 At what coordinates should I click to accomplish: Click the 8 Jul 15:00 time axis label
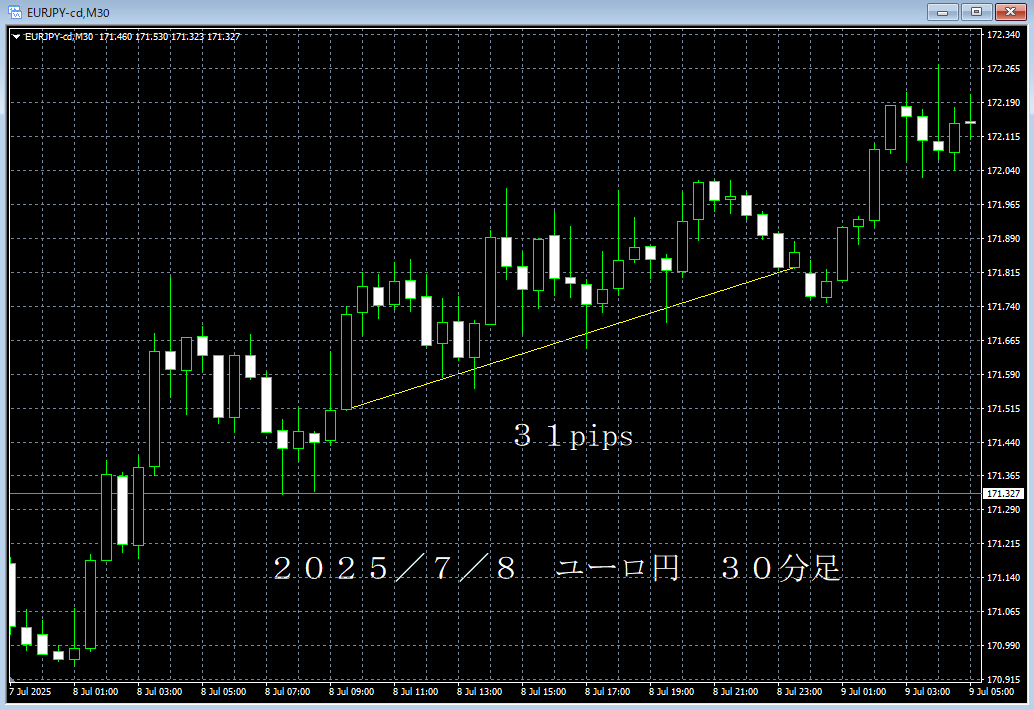point(541,691)
